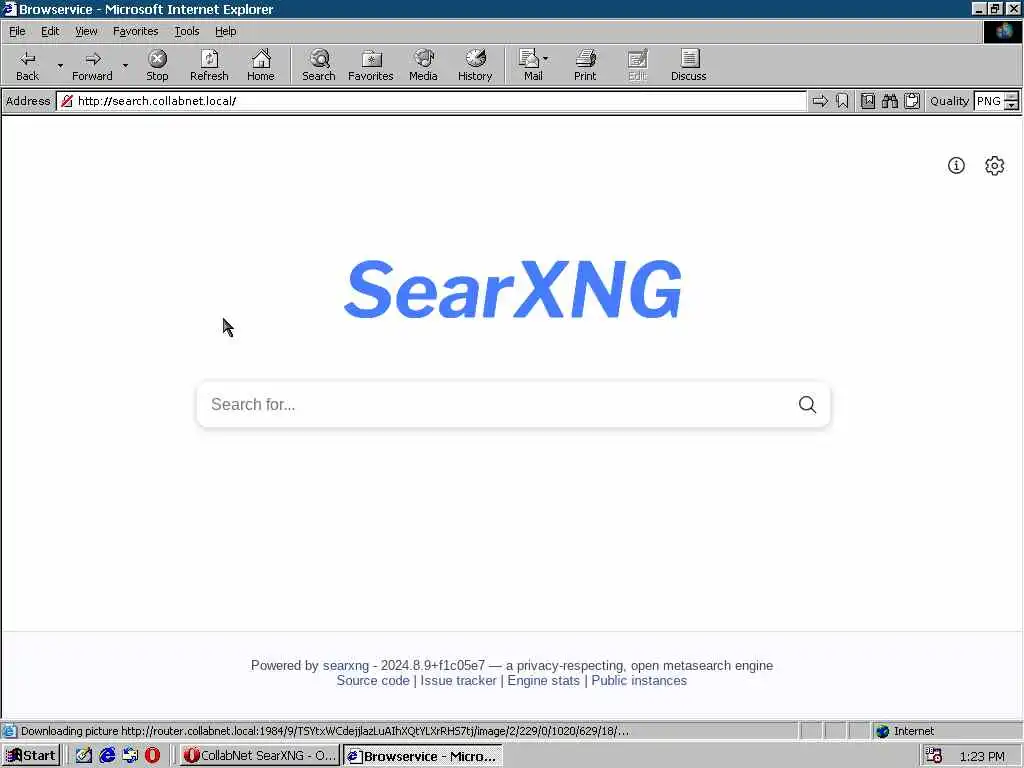Open the View menu
The height and width of the screenshot is (768, 1024).
[86, 31]
